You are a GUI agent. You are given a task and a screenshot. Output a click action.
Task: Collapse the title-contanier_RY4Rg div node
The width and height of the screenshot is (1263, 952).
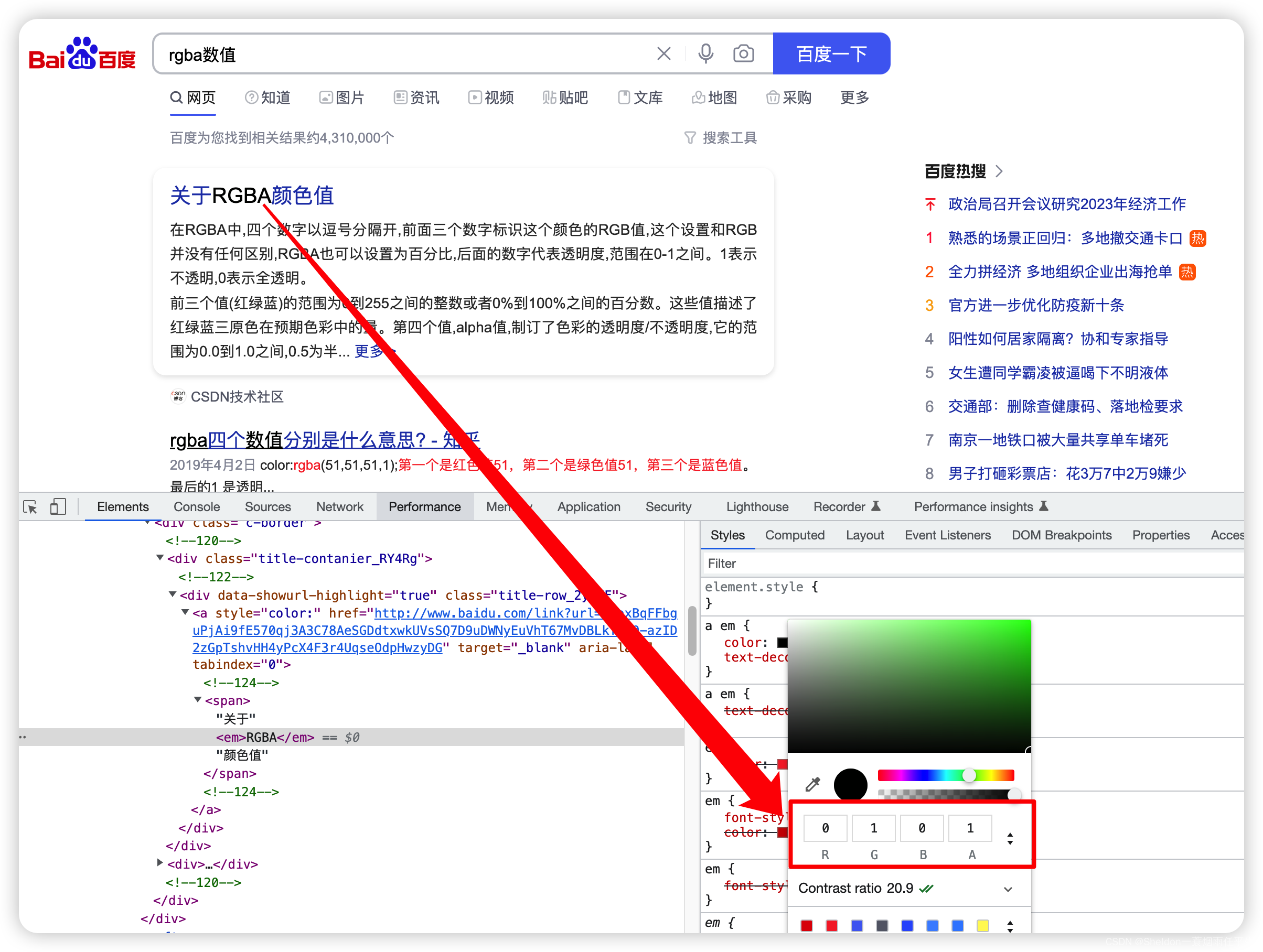pos(160,558)
